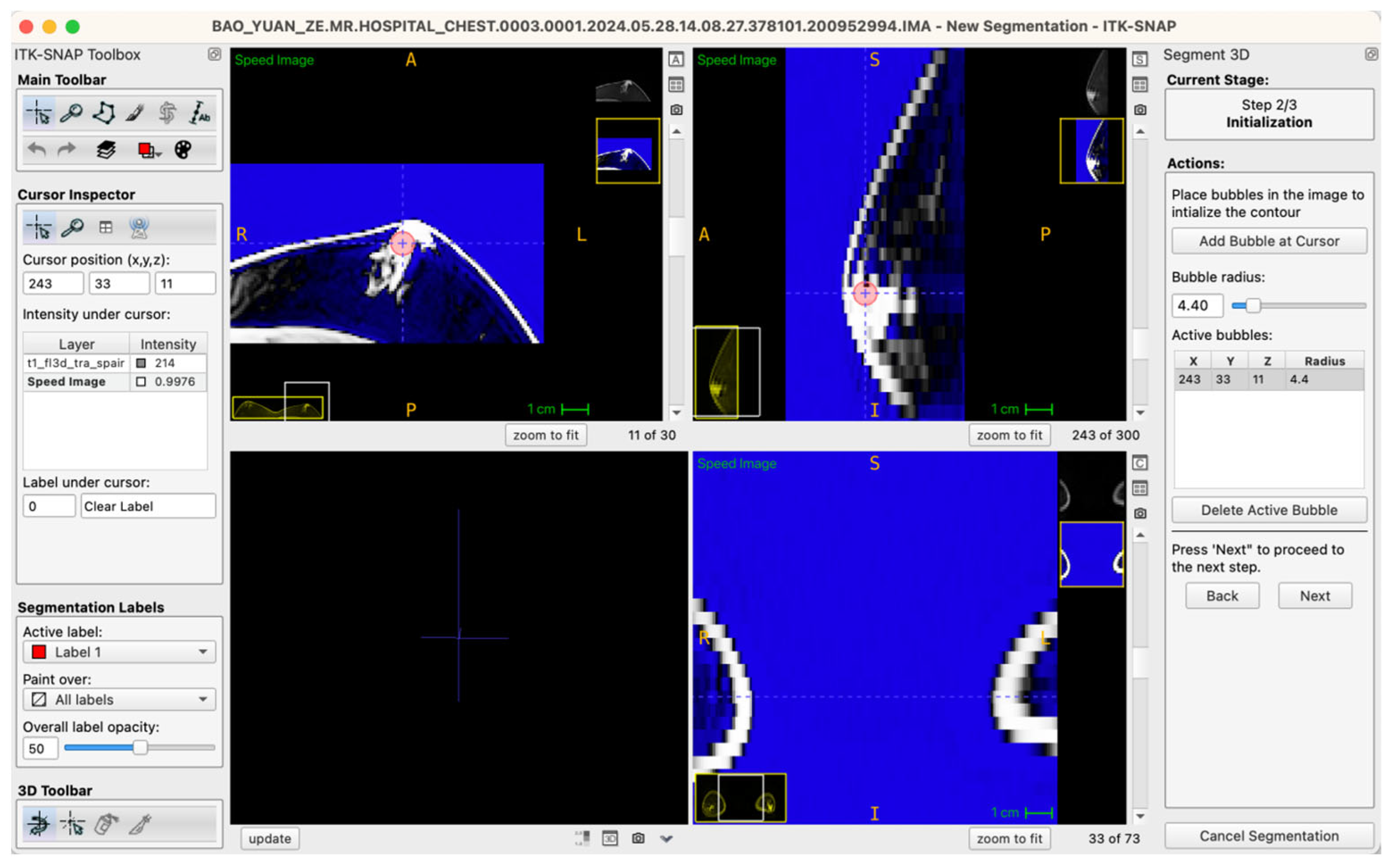Open the Paint over dropdown showing All labels
The width and height of the screenshot is (1390, 868).
(x=119, y=699)
